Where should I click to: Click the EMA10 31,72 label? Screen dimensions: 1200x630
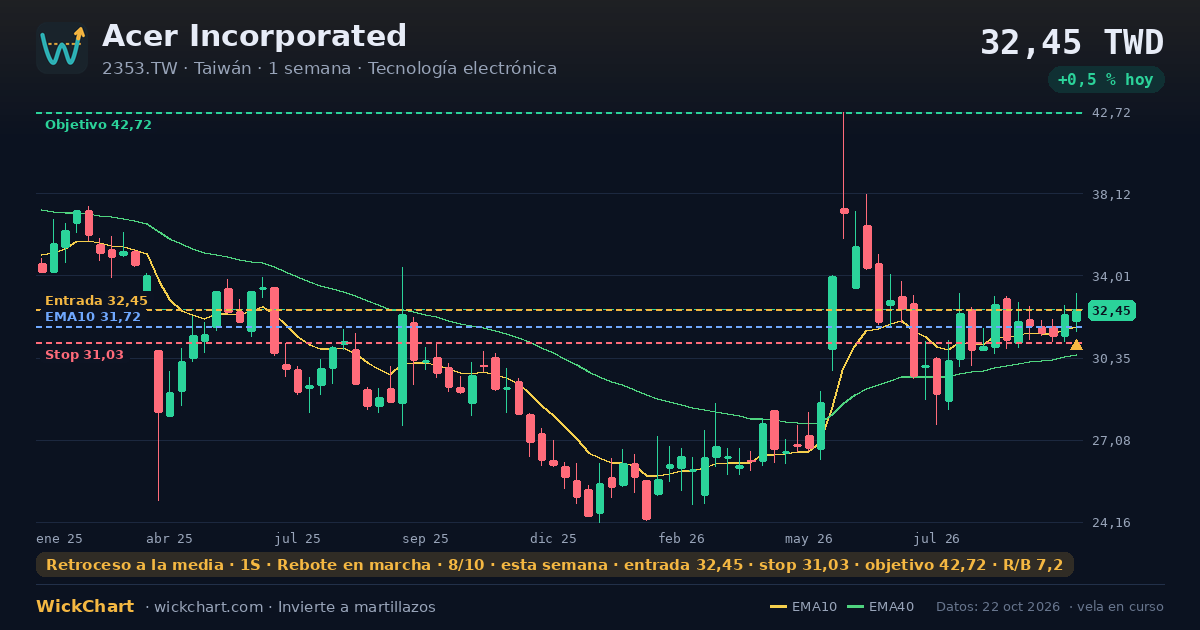click(x=93, y=316)
